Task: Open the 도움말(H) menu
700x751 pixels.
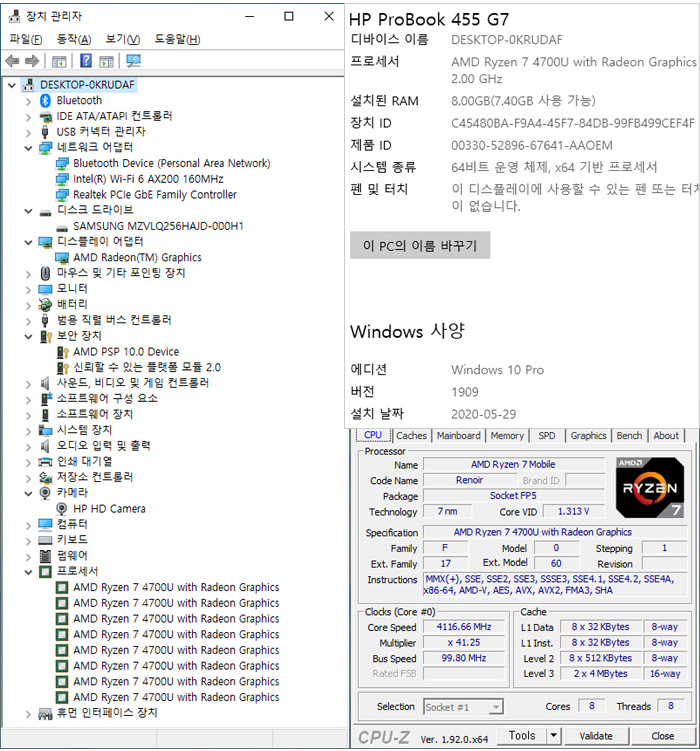Action: pos(177,39)
